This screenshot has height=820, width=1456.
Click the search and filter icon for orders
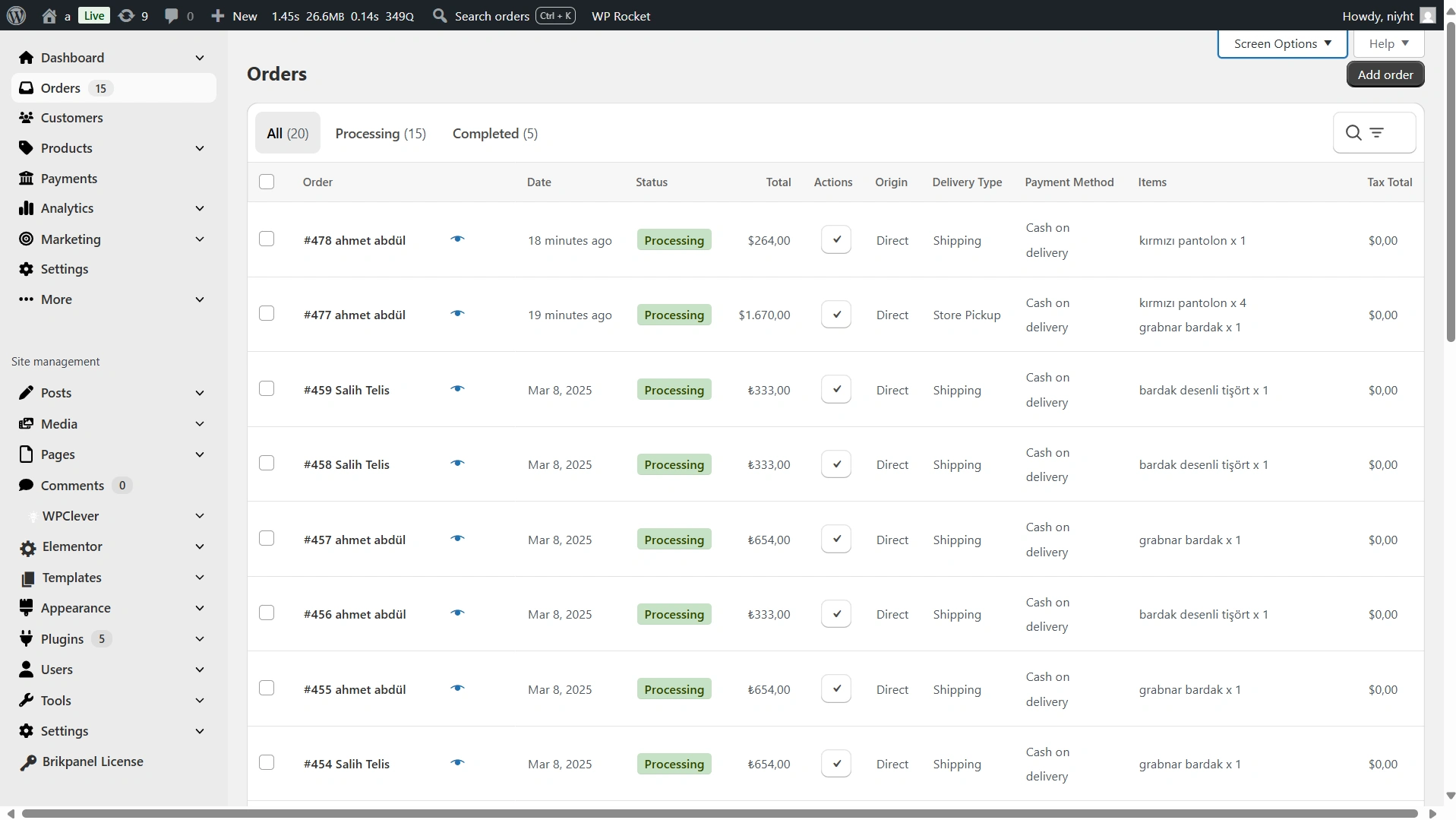[x=1373, y=133]
